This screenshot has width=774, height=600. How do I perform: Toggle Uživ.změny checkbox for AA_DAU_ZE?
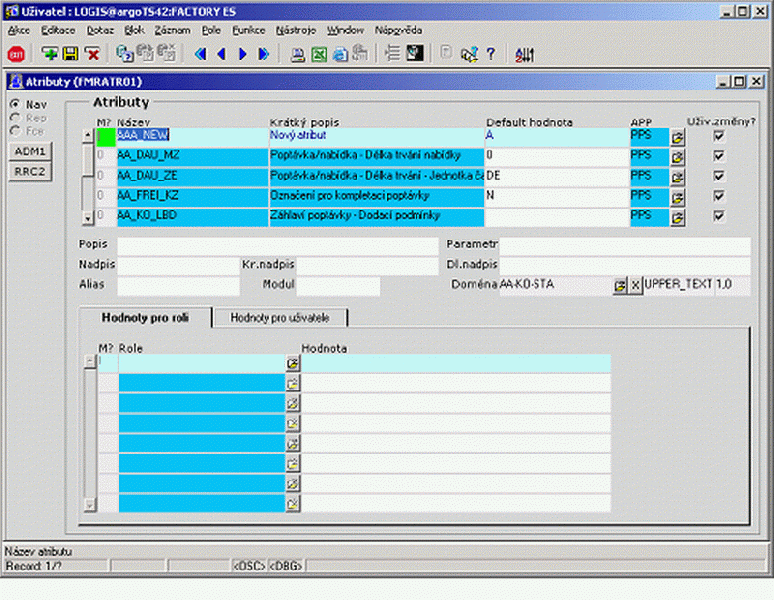click(x=719, y=176)
